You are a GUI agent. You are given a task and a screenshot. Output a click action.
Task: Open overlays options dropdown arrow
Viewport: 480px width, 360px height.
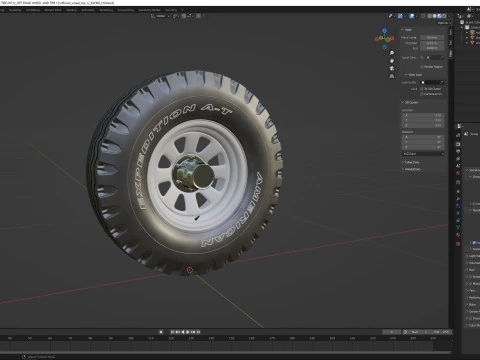tap(417, 16)
